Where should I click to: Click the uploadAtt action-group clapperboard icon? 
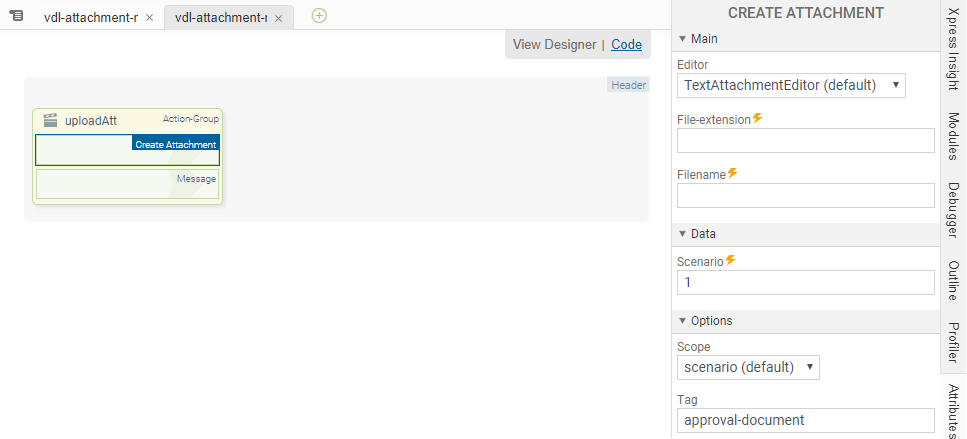pyautogui.click(x=50, y=120)
